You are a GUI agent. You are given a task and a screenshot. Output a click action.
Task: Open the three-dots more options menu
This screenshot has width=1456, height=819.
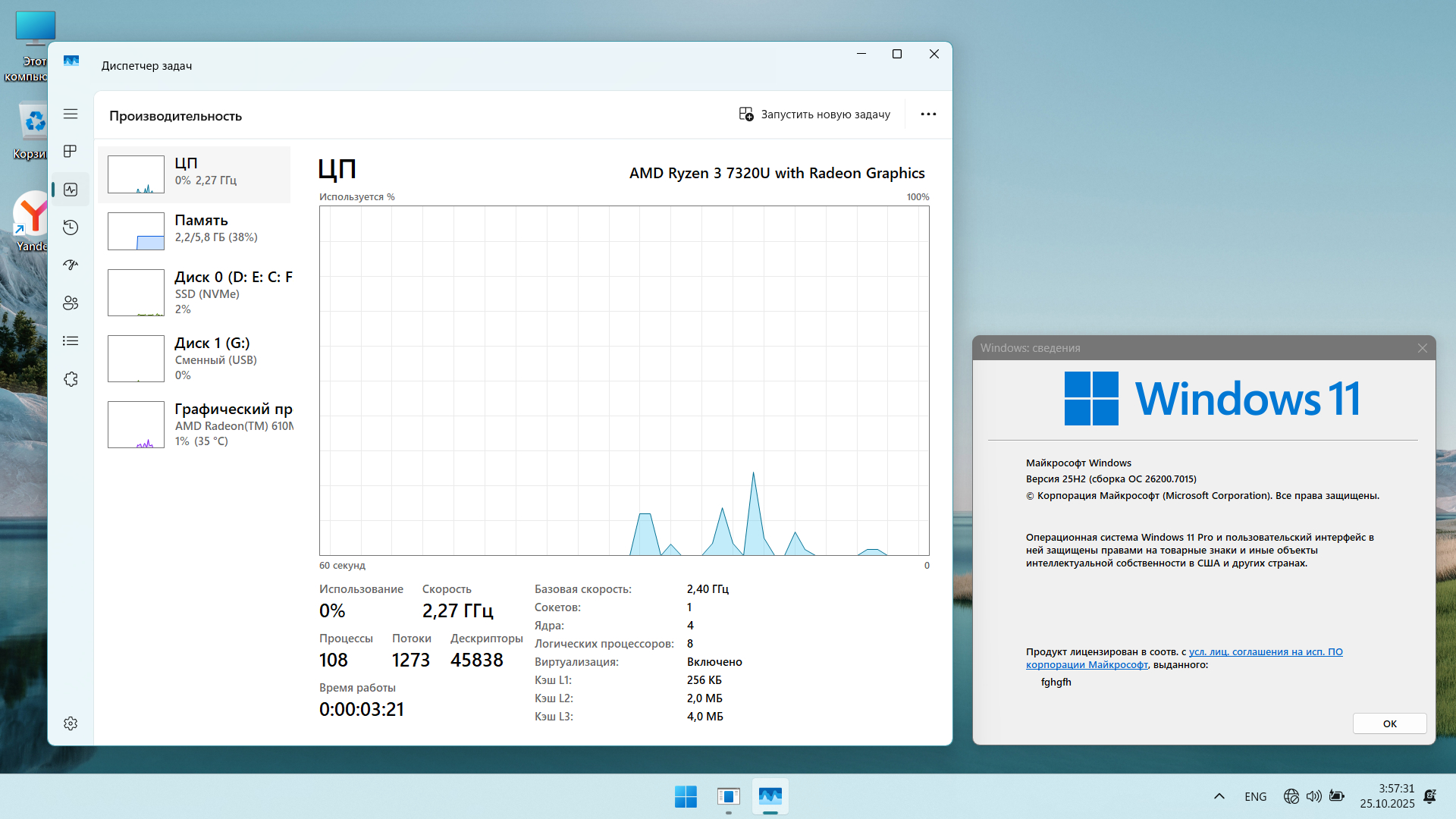[928, 115]
